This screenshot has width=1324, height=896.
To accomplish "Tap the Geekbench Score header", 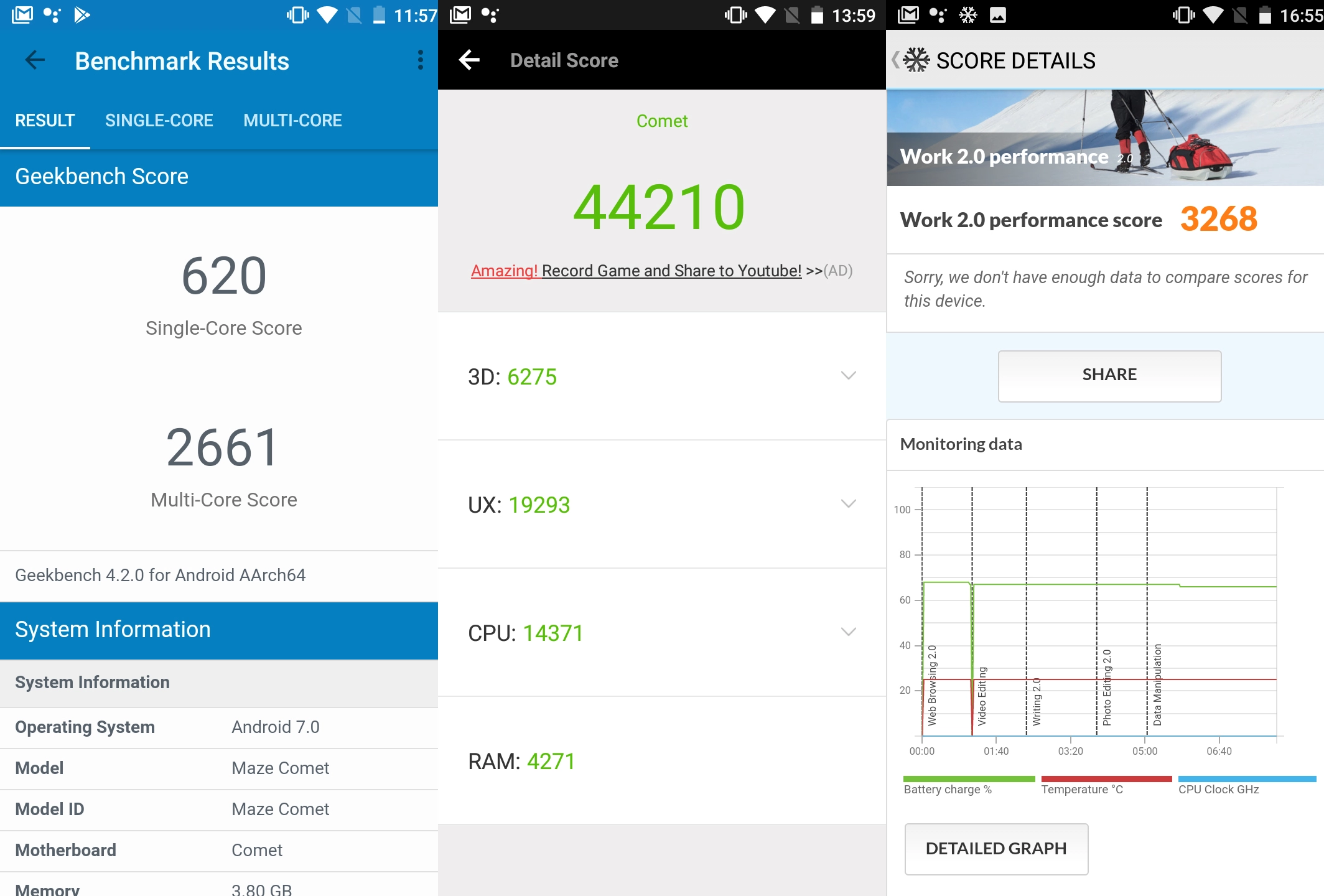I will coord(219,177).
